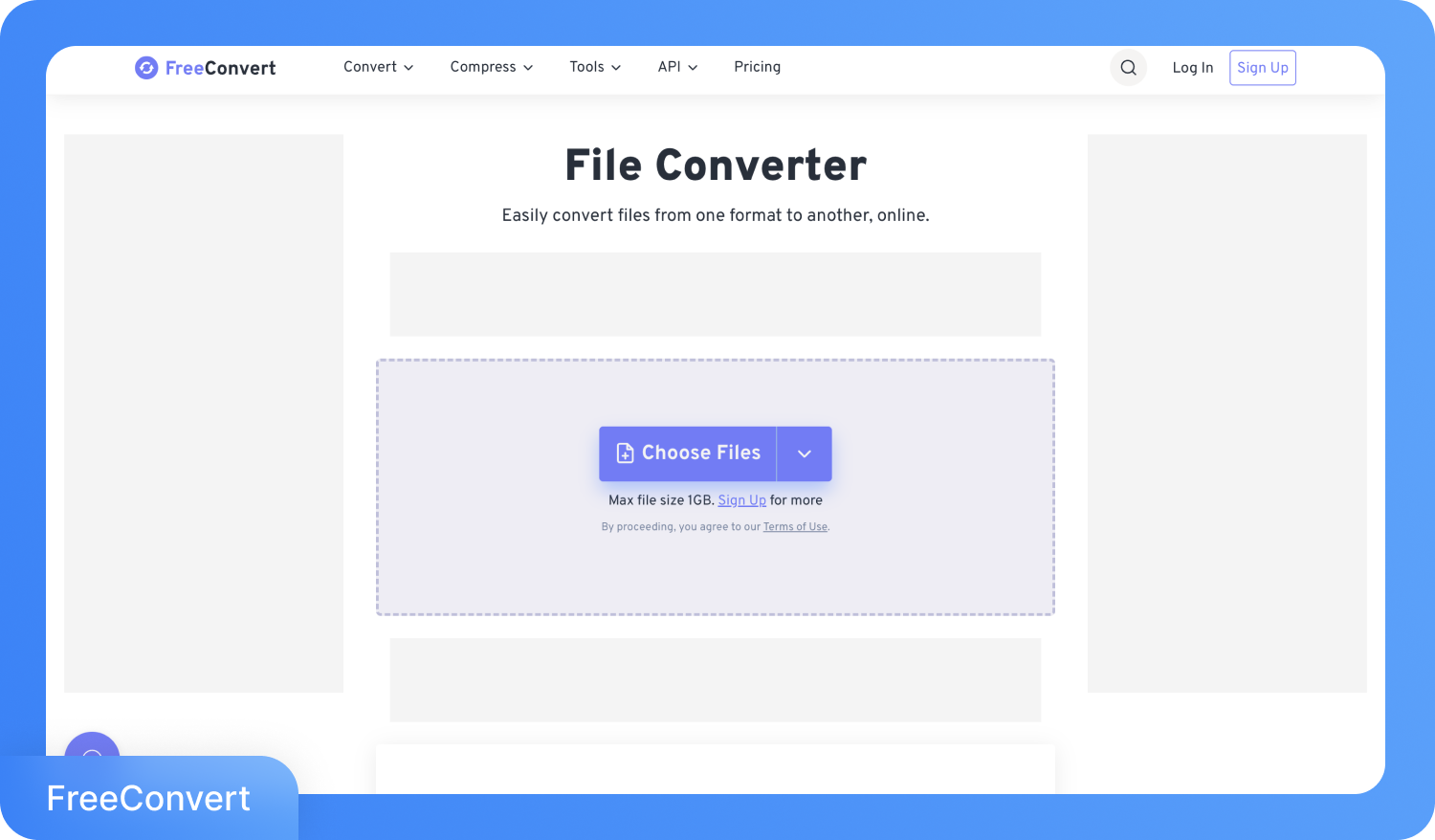Click the Log In link
This screenshot has height=840, width=1435.
(x=1192, y=67)
